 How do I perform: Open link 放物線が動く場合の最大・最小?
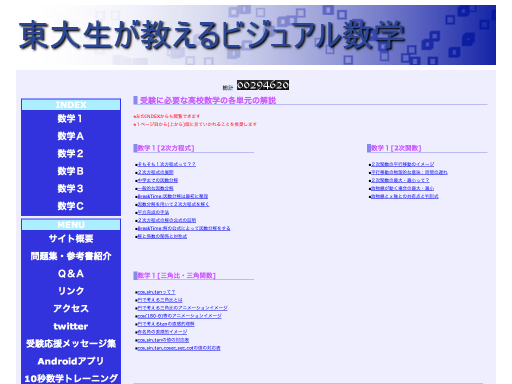pyautogui.click(x=403, y=188)
